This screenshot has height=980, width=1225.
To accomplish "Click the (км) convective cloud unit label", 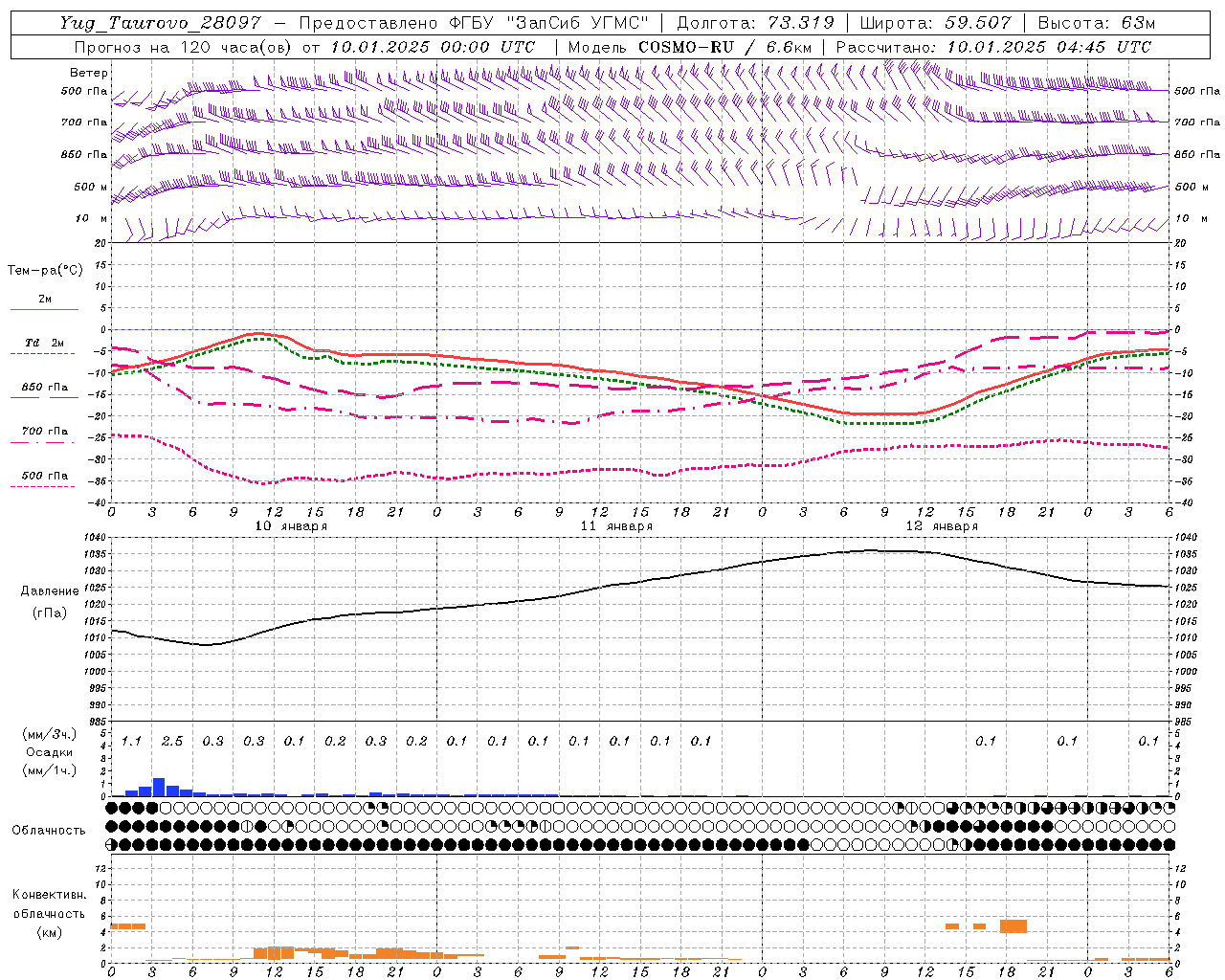I will tap(50, 931).
